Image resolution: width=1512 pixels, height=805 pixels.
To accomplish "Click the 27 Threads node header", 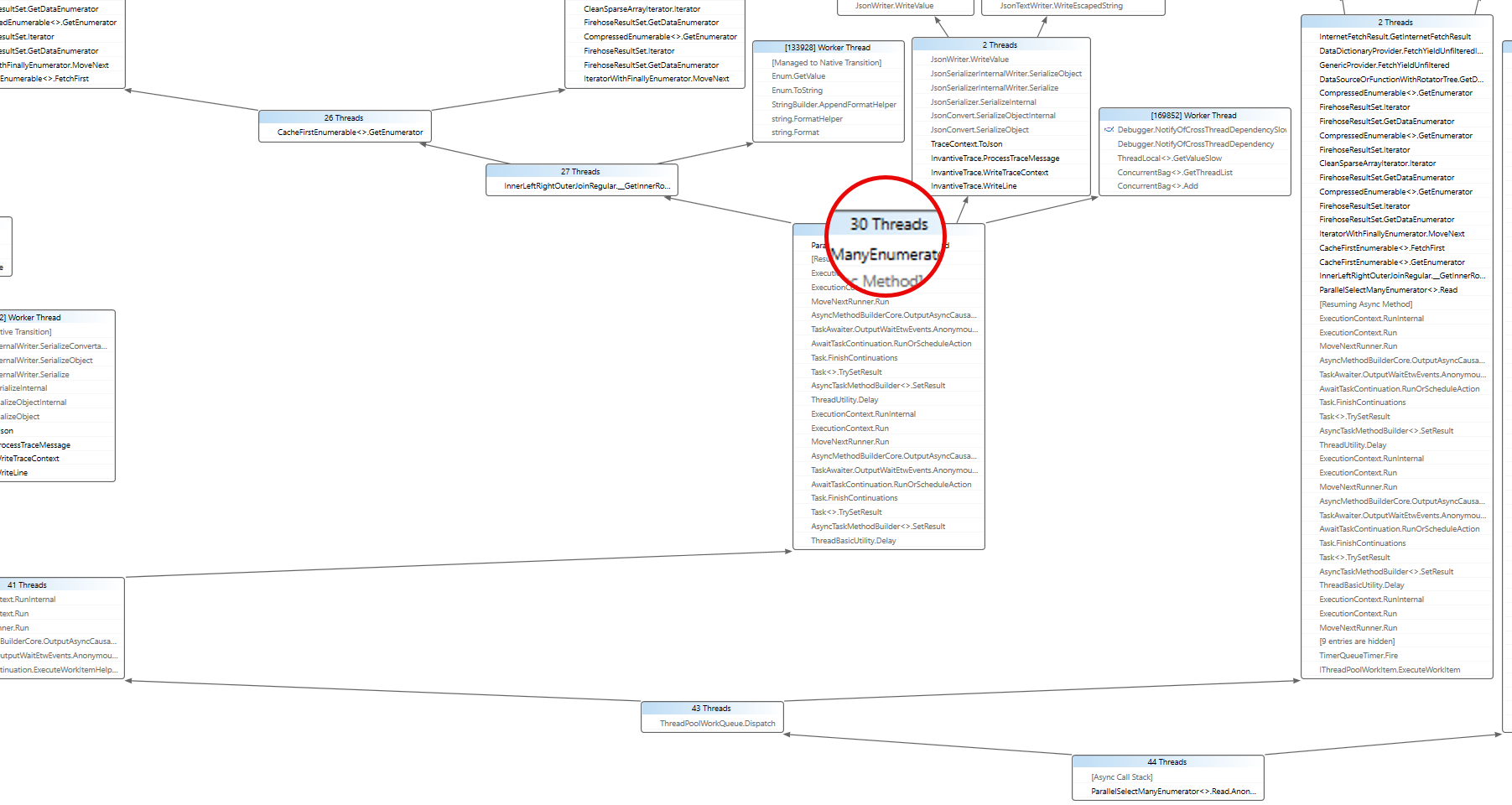I will [x=580, y=172].
